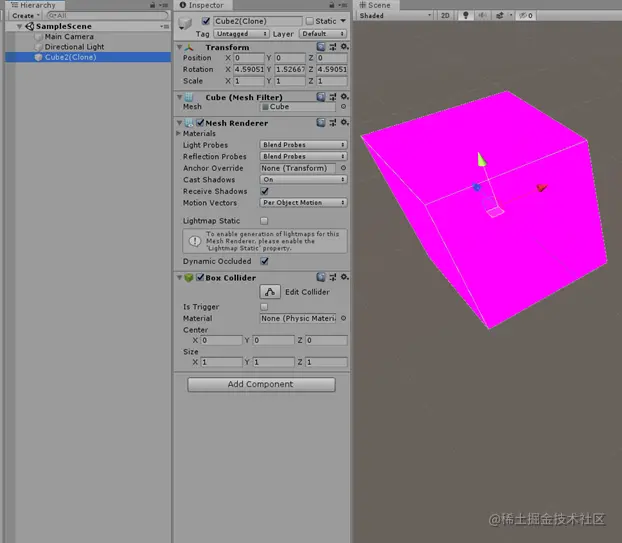Screen dimensions: 622x543
Task: Click the green Y-axis gizmo arrow
Action: click(482, 159)
